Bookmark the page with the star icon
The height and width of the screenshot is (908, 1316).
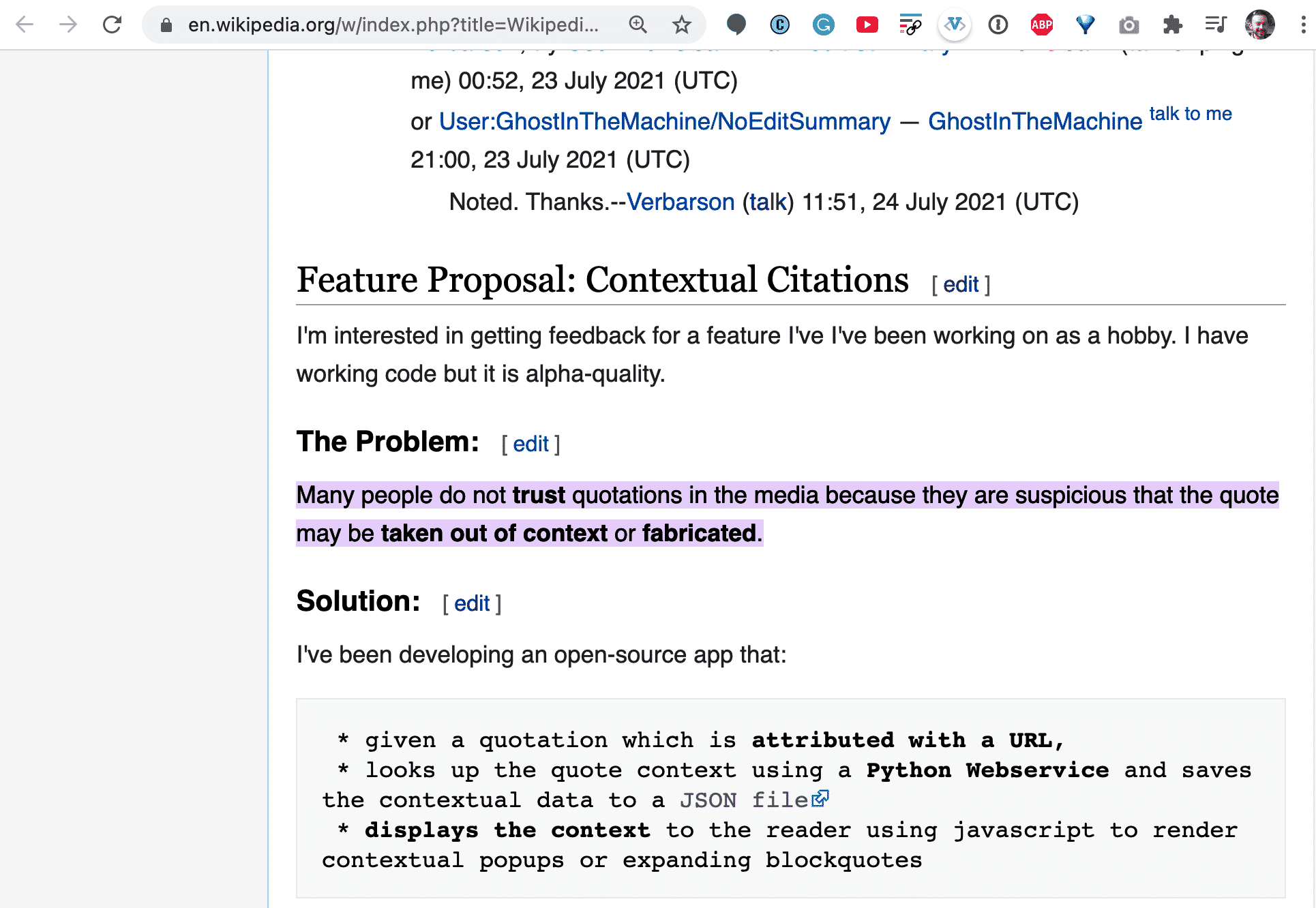click(x=681, y=25)
